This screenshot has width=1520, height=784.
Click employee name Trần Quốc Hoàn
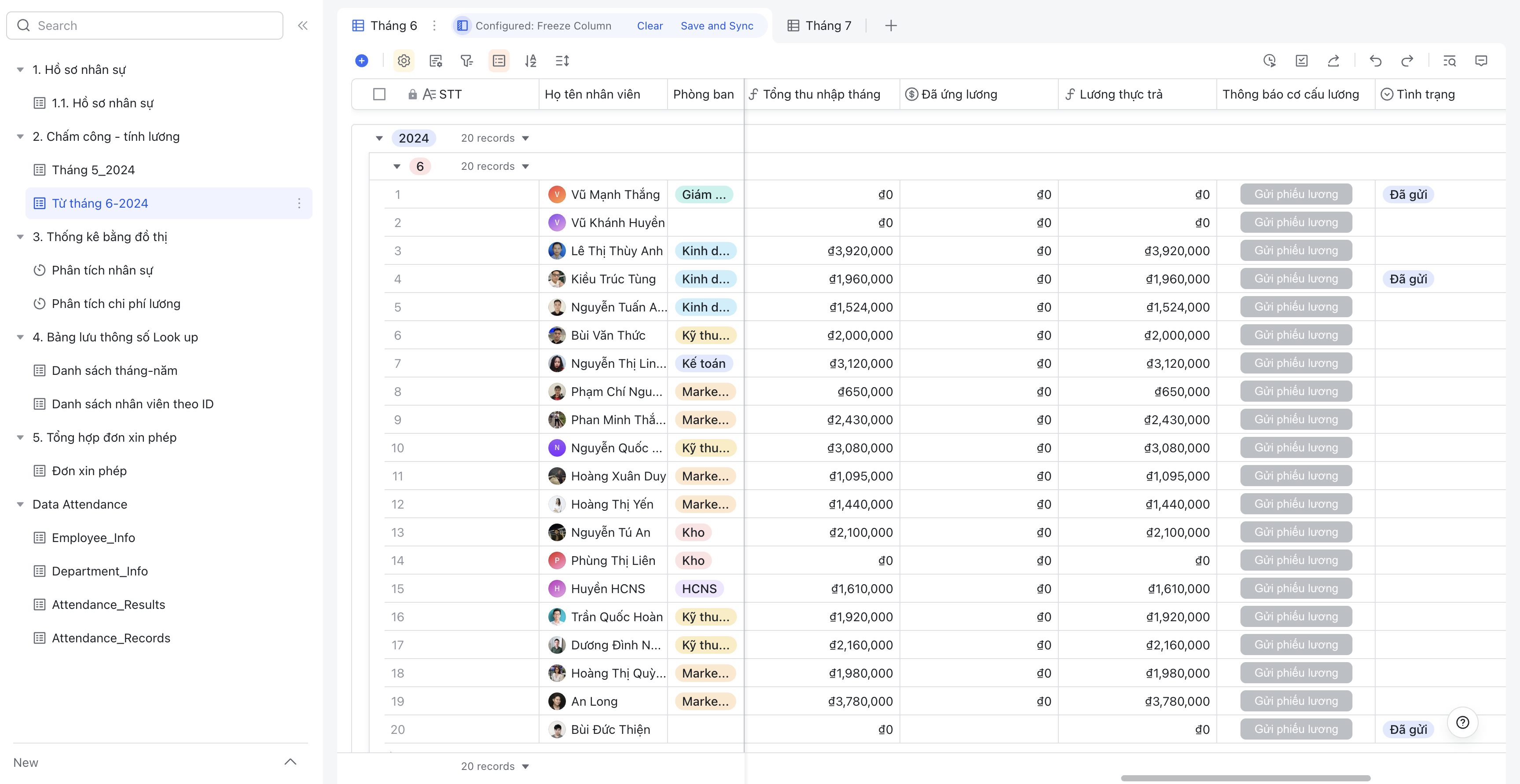click(x=617, y=617)
